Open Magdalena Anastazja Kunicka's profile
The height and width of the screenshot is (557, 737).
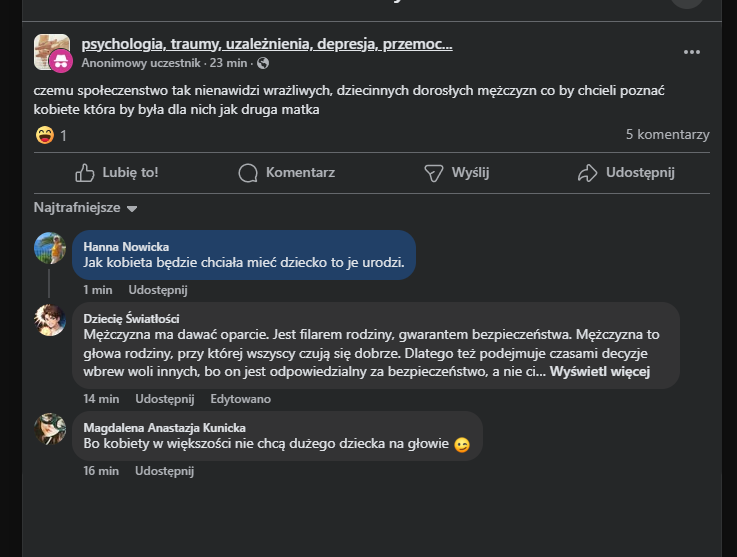(x=164, y=427)
